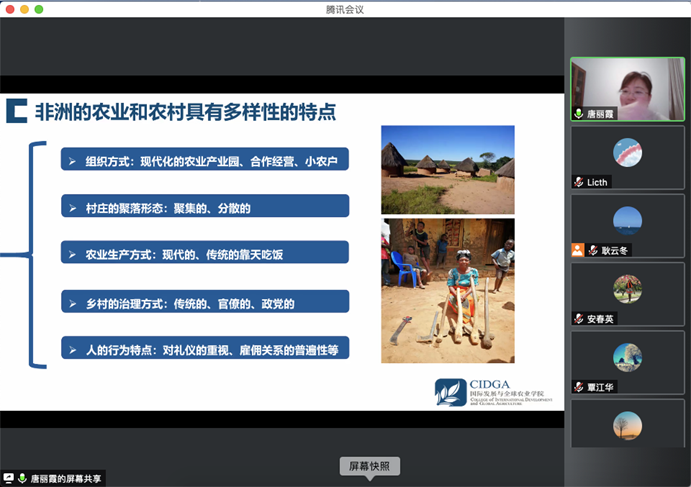Click the muted mic icon beside 覃江华
691x487 pixels.
click(x=578, y=387)
